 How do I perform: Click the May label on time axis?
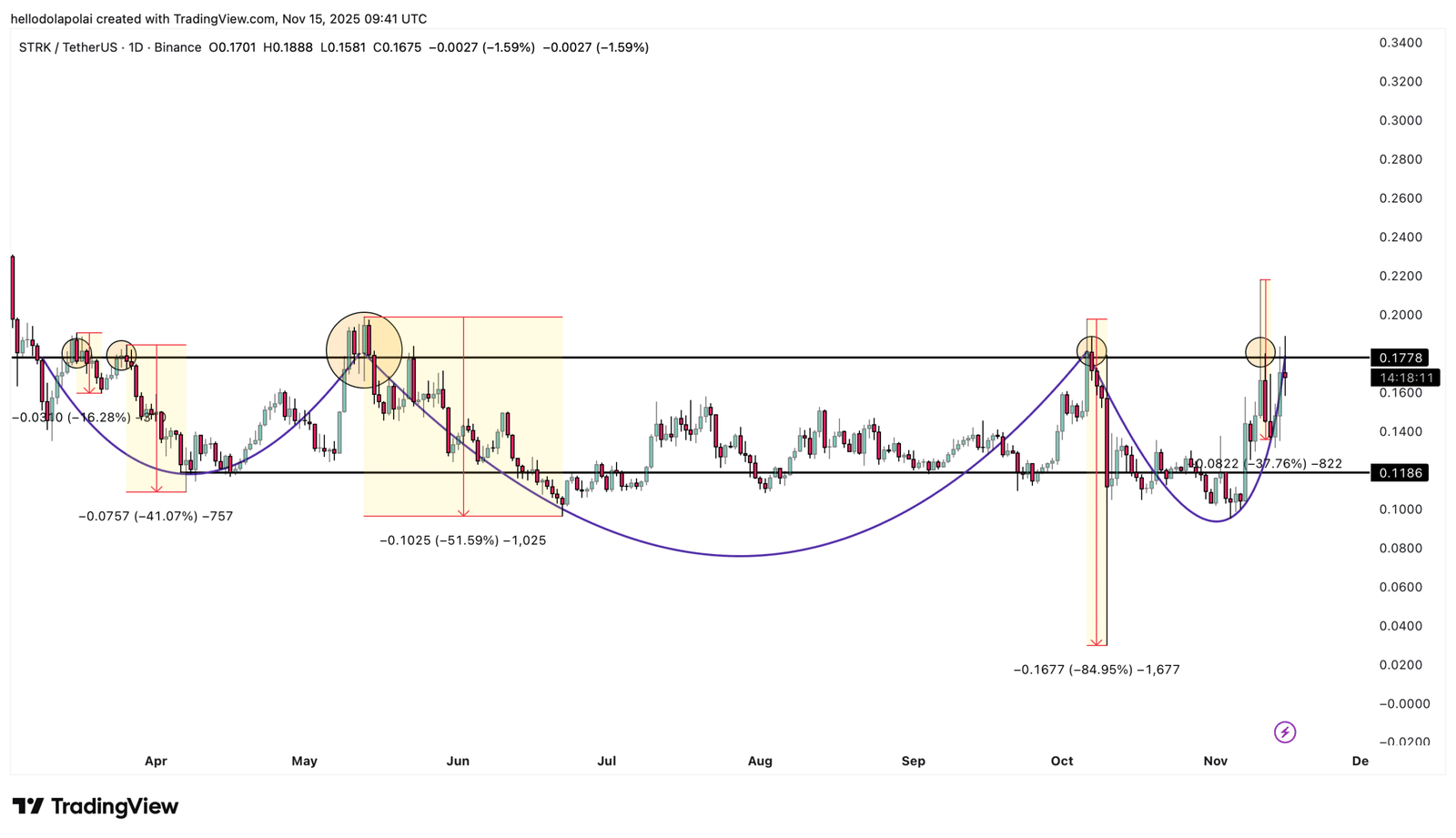[304, 761]
